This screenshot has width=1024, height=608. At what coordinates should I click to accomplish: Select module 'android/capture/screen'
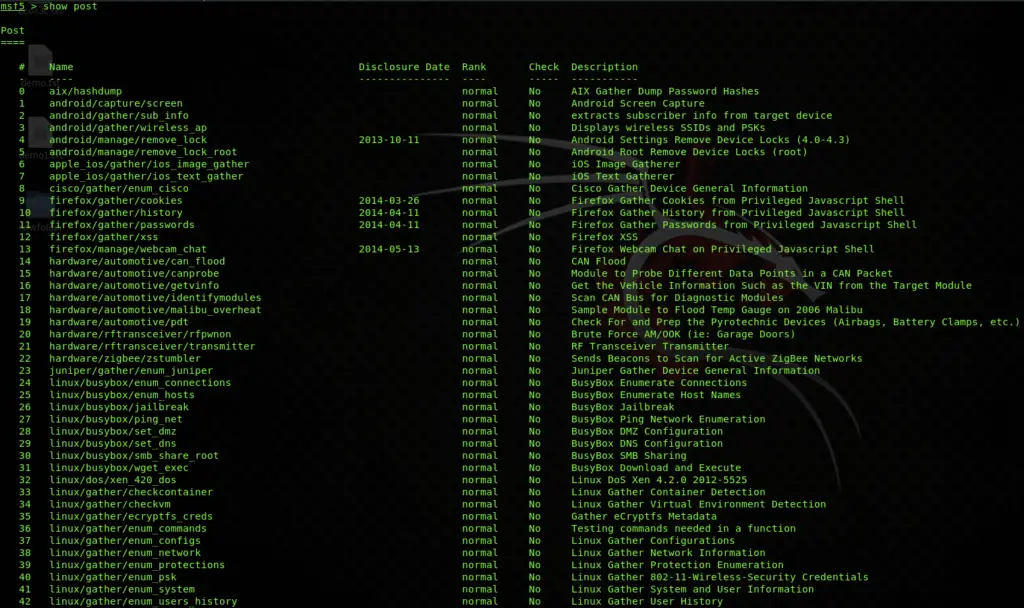116,103
